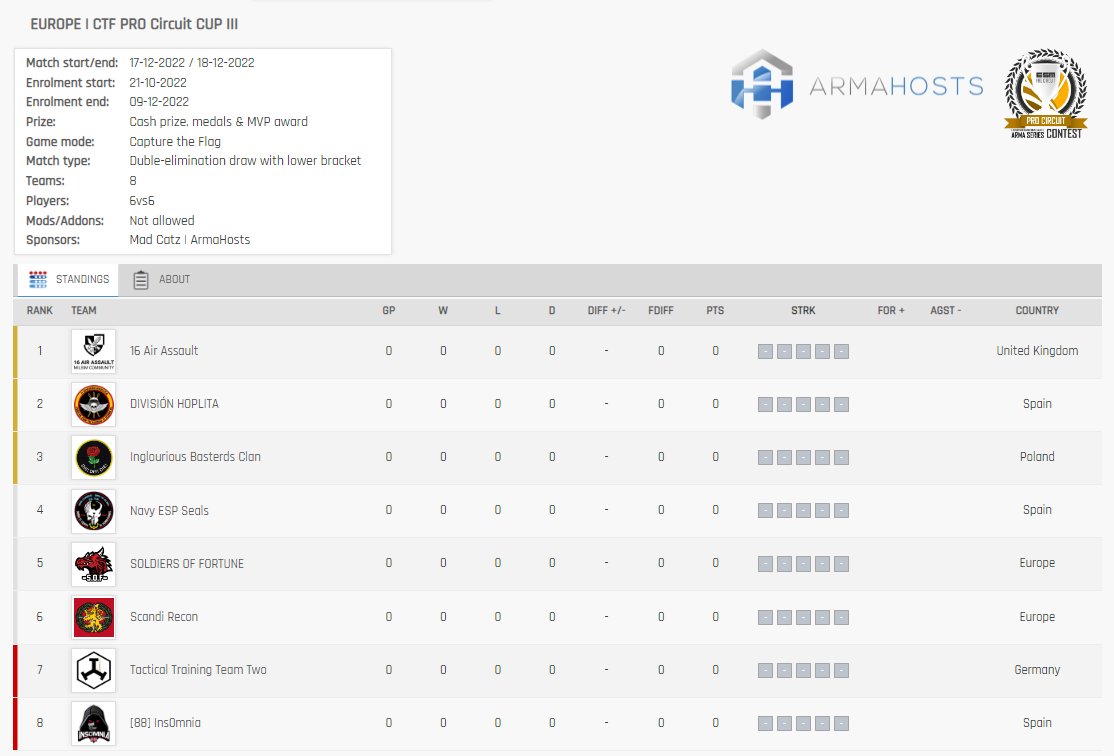Click the PTS column header
The height and width of the screenshot is (756, 1114).
coord(715,310)
